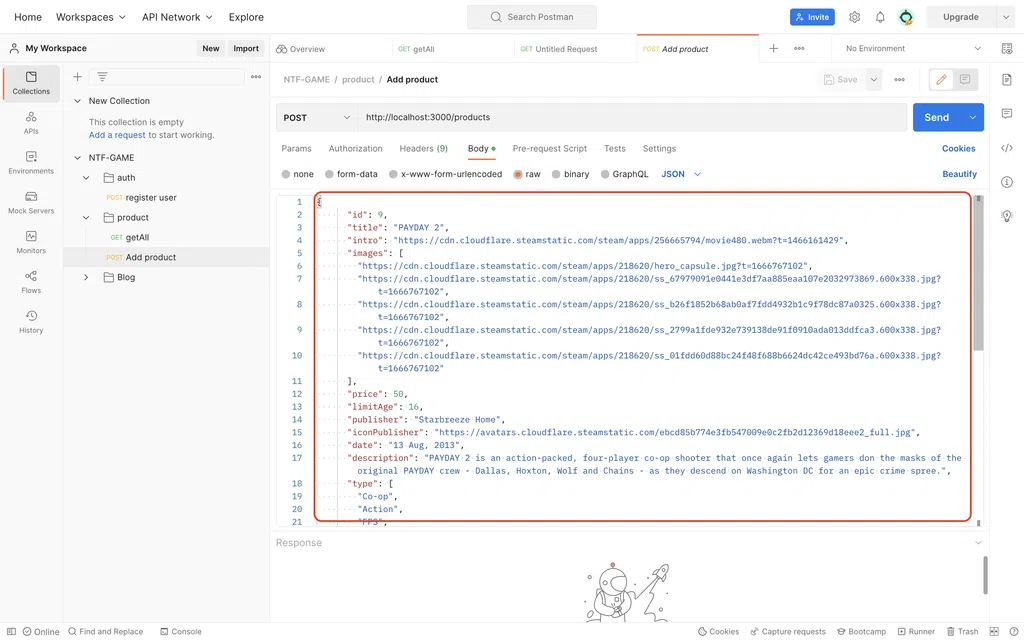
Task: Switch to the Tests tab
Action: click(615, 149)
